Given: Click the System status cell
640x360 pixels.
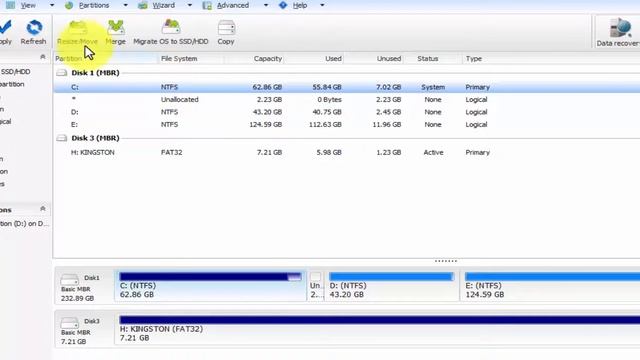Looking at the screenshot, I should coord(433,87).
